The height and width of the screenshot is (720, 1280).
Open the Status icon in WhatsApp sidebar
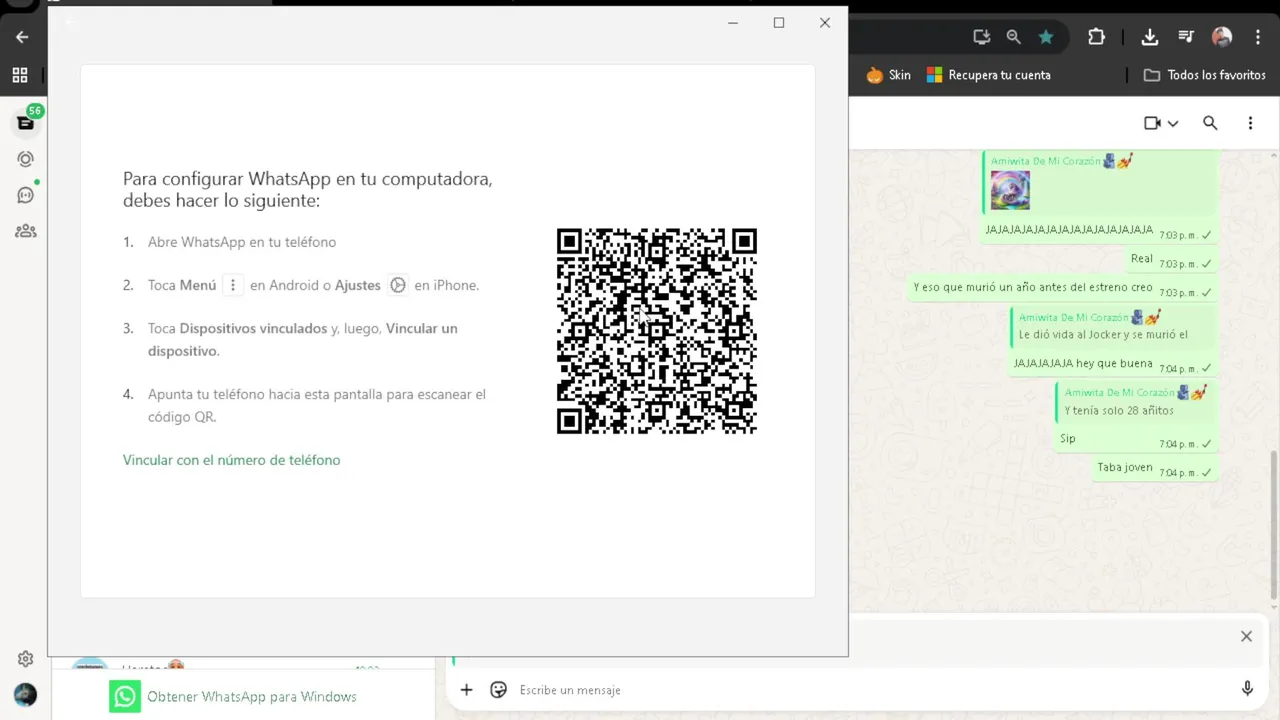pyautogui.click(x=26, y=159)
